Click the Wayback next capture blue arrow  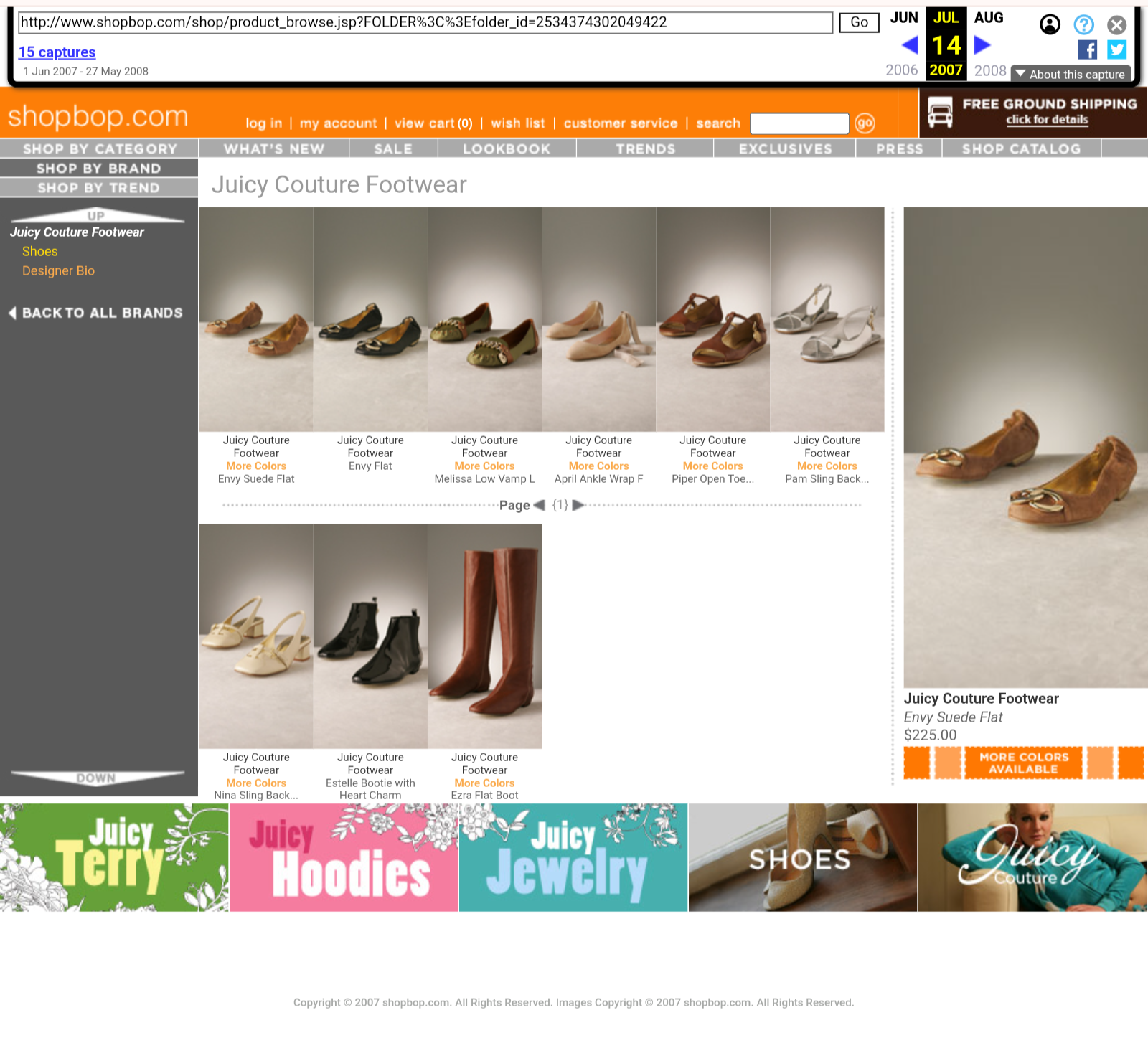[x=982, y=45]
